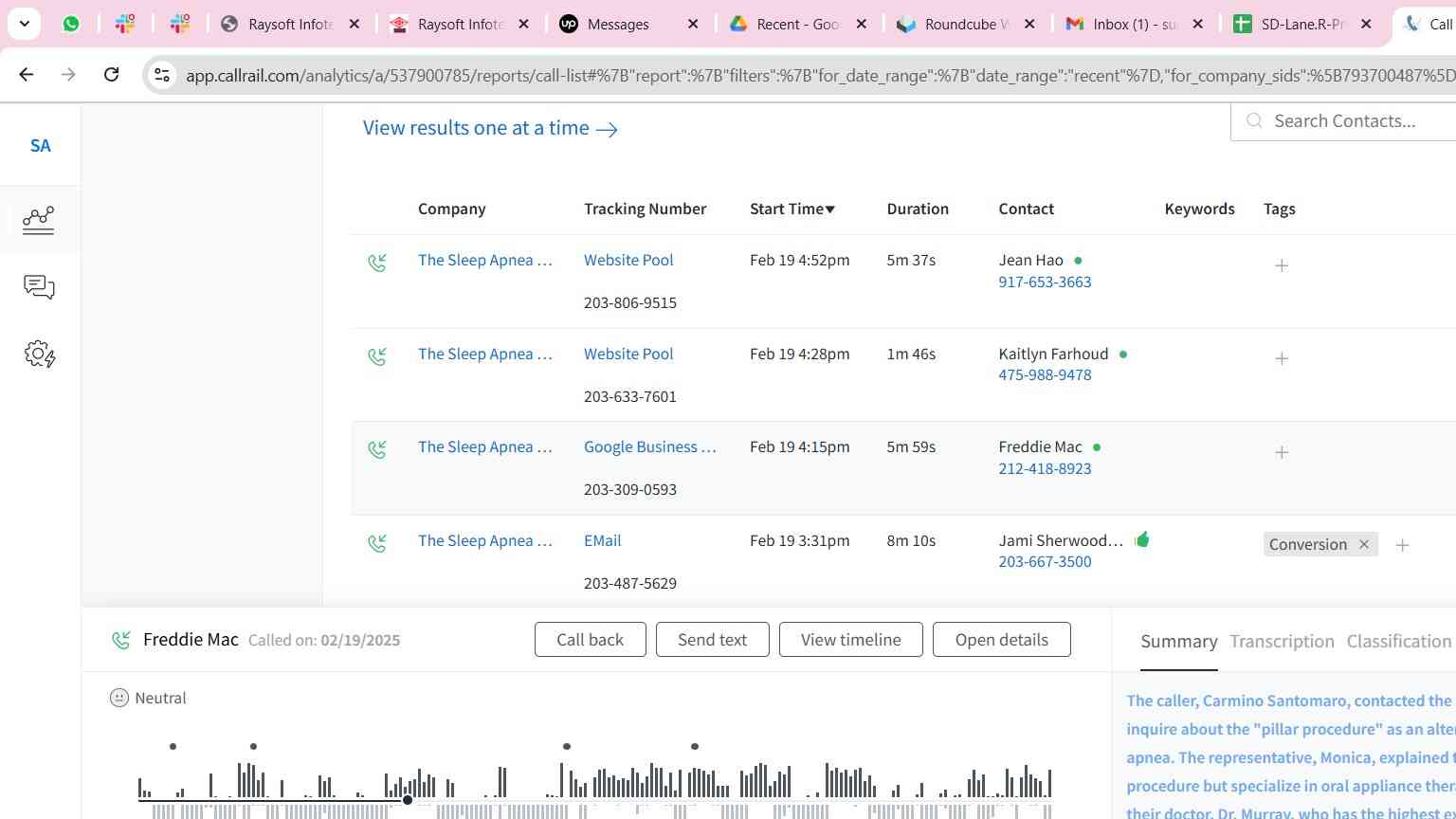Open the Settings gear icon in sidebar
The height and width of the screenshot is (819, 1456).
39,355
